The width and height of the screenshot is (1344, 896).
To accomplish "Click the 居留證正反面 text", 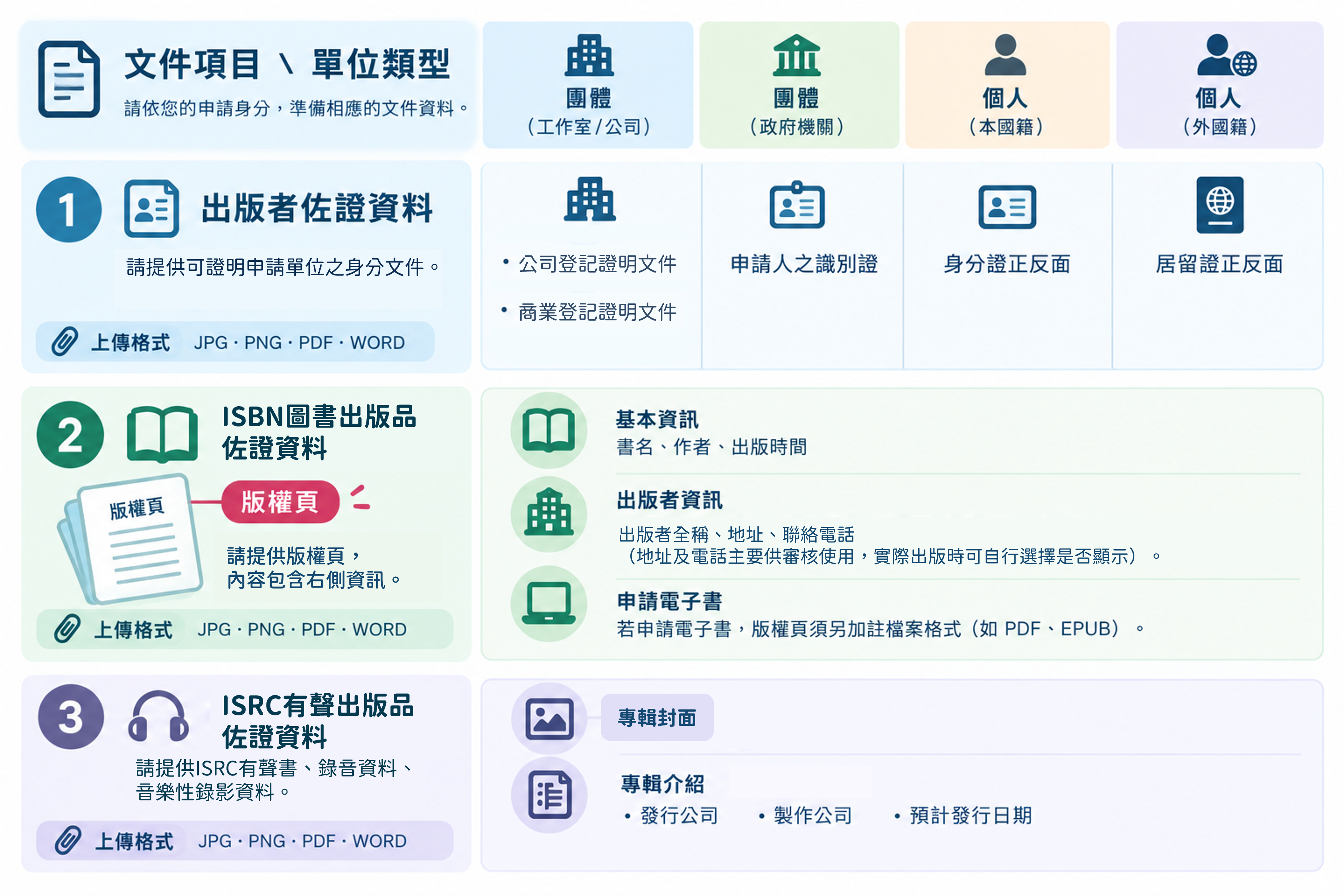I will [1219, 264].
